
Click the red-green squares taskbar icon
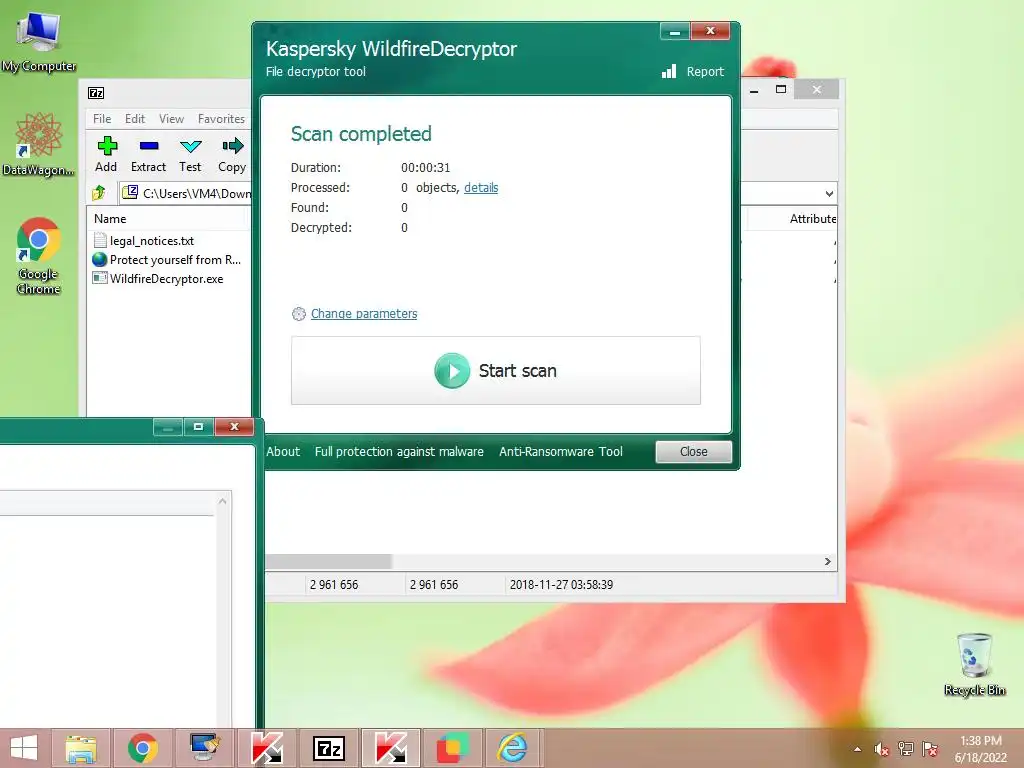click(x=452, y=748)
